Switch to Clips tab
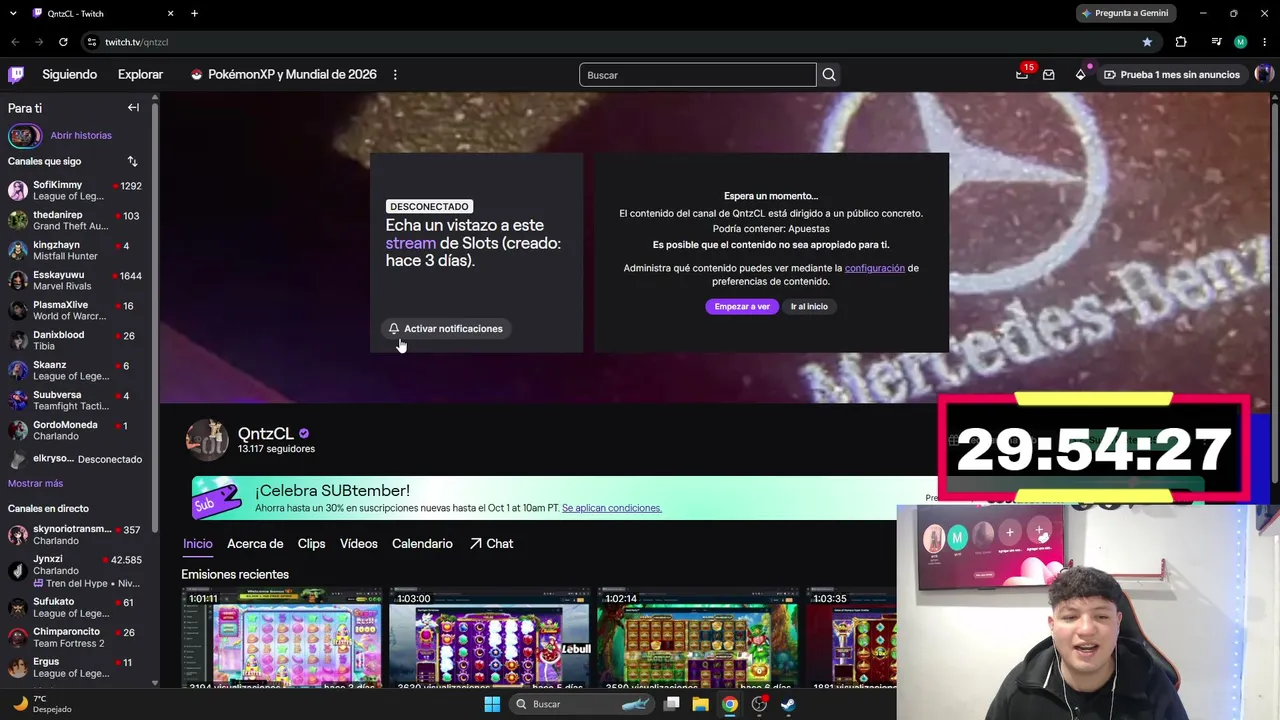Viewport: 1280px width, 720px height. point(312,544)
